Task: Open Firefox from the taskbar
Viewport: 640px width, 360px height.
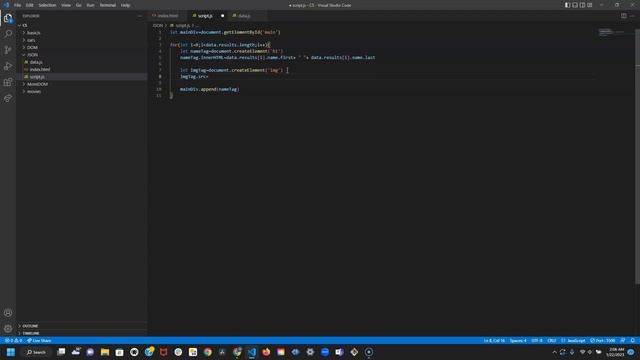Action: pyautogui.click(x=266, y=352)
